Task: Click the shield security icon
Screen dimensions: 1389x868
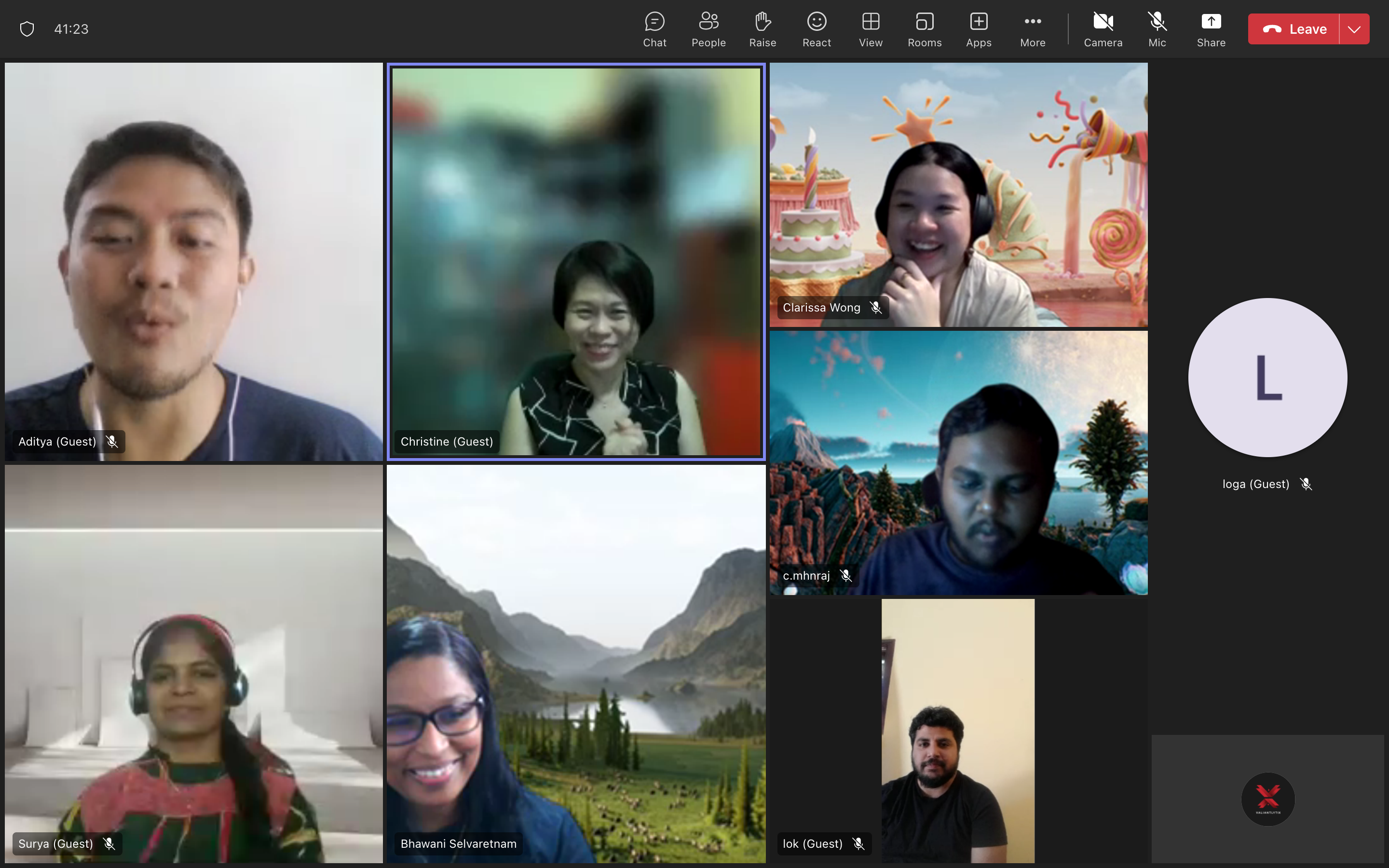Action: point(27,29)
